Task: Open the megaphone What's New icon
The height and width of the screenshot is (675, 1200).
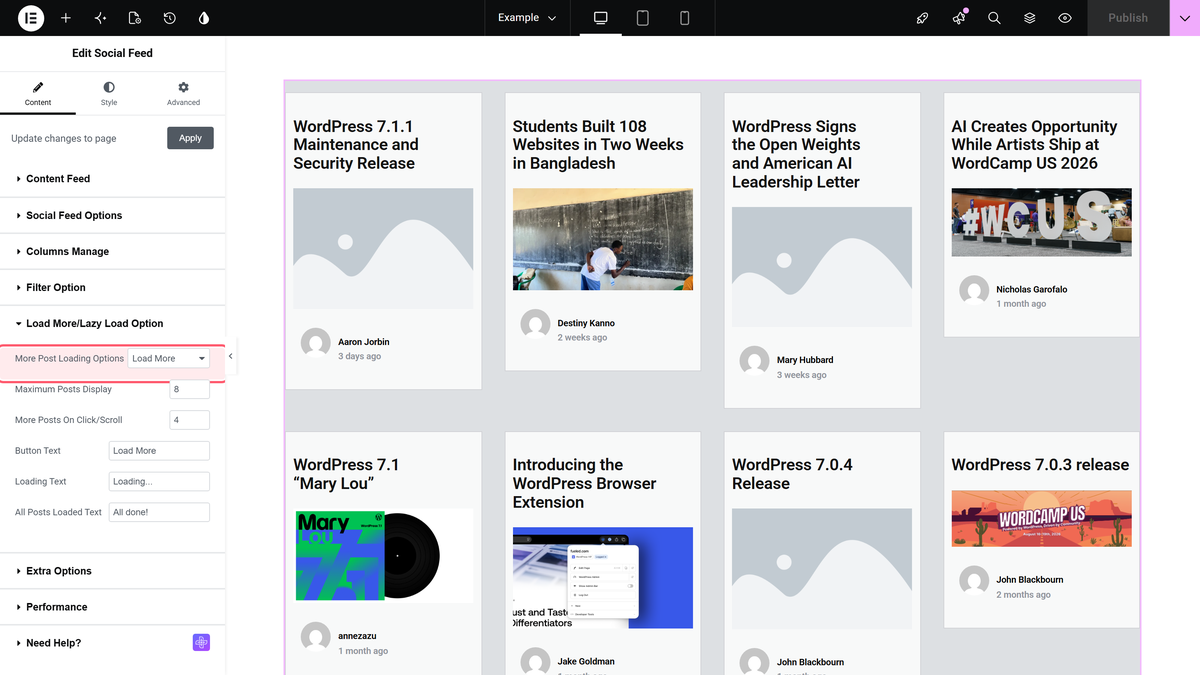Action: point(959,18)
